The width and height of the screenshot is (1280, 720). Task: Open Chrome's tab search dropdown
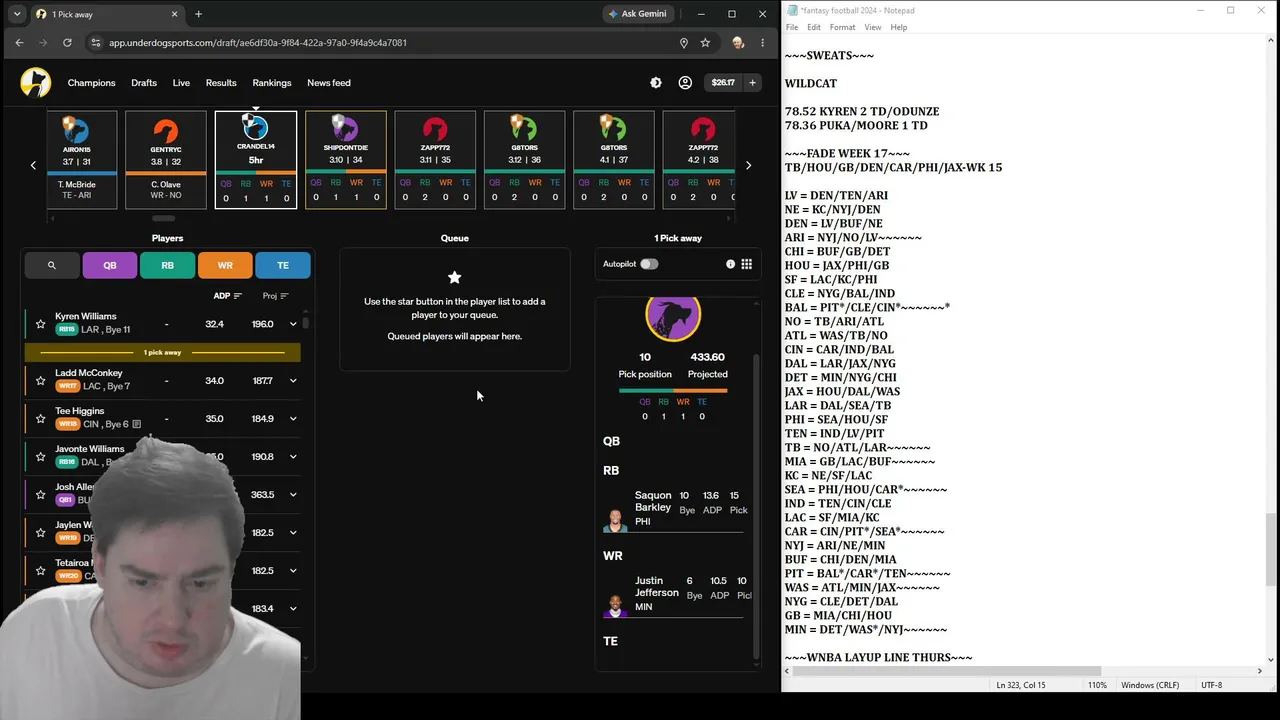[x=17, y=14]
